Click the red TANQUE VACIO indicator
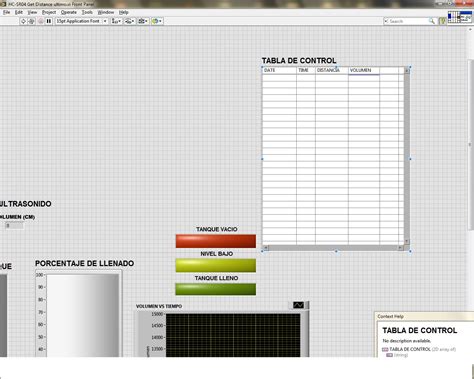 [216, 241]
